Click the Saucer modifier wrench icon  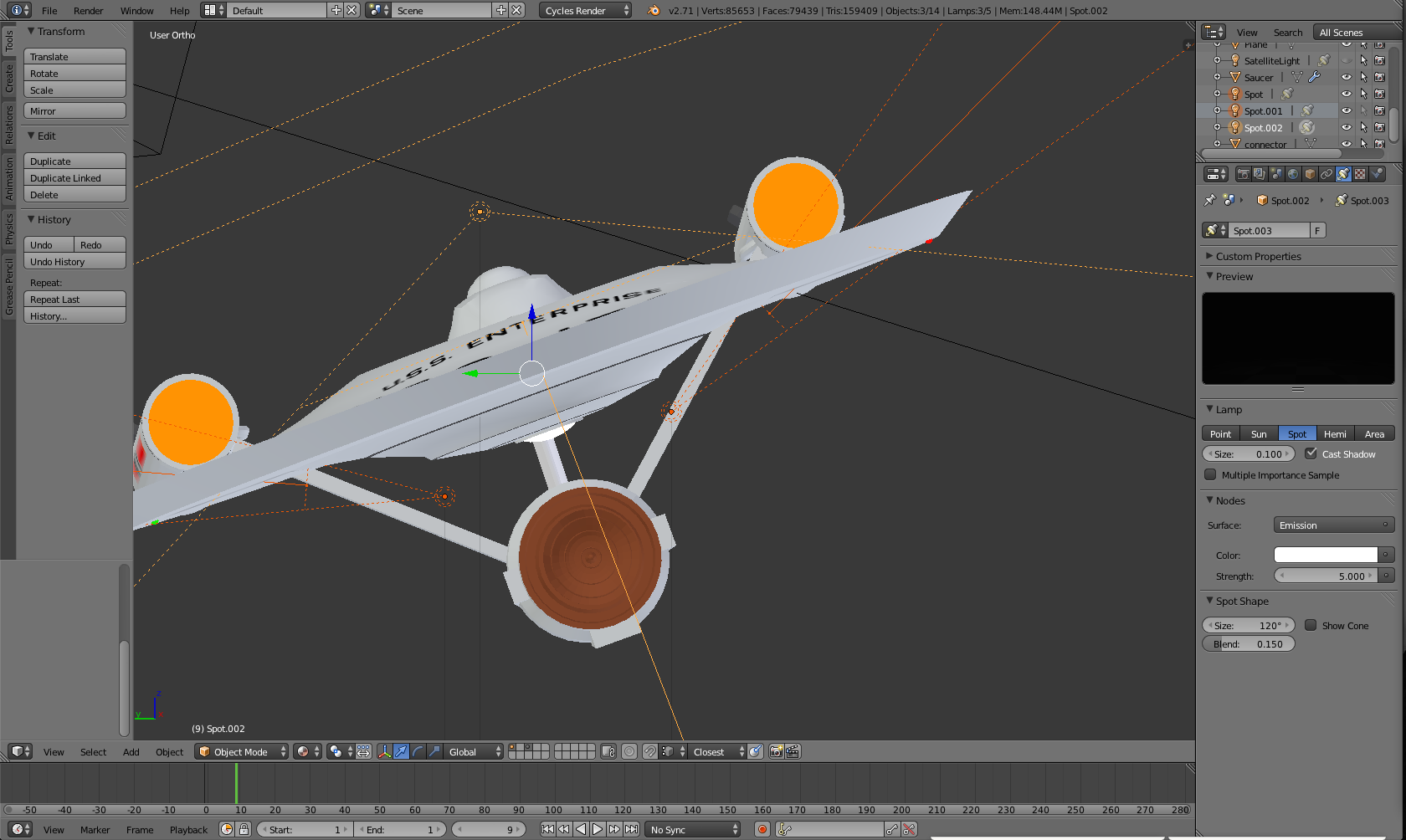[1314, 77]
